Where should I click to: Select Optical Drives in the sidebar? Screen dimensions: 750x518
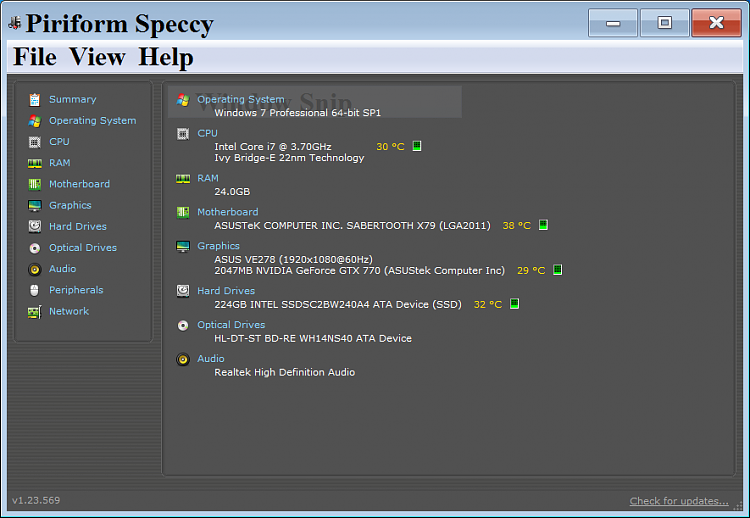(x=83, y=248)
